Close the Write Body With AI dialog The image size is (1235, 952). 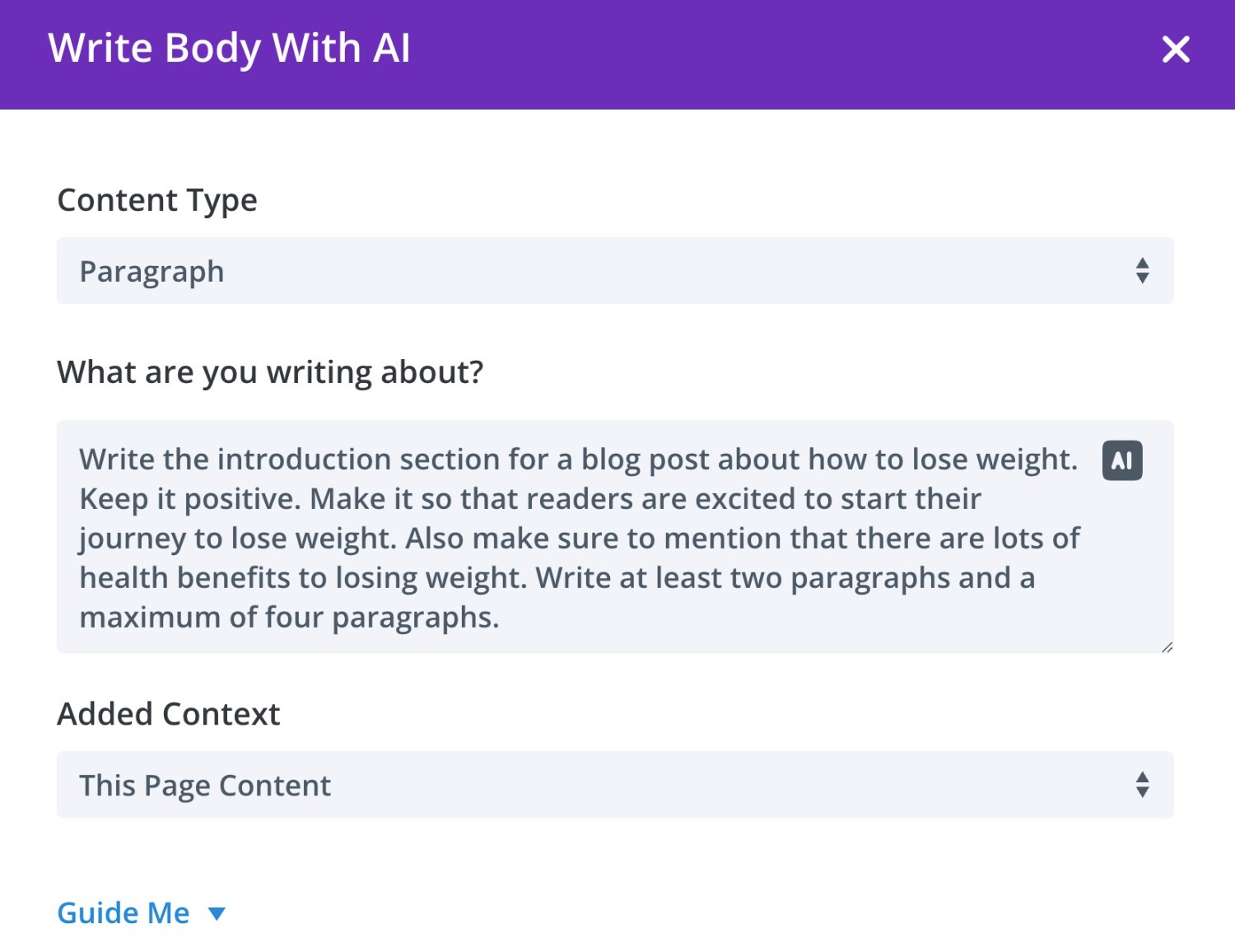click(1176, 49)
